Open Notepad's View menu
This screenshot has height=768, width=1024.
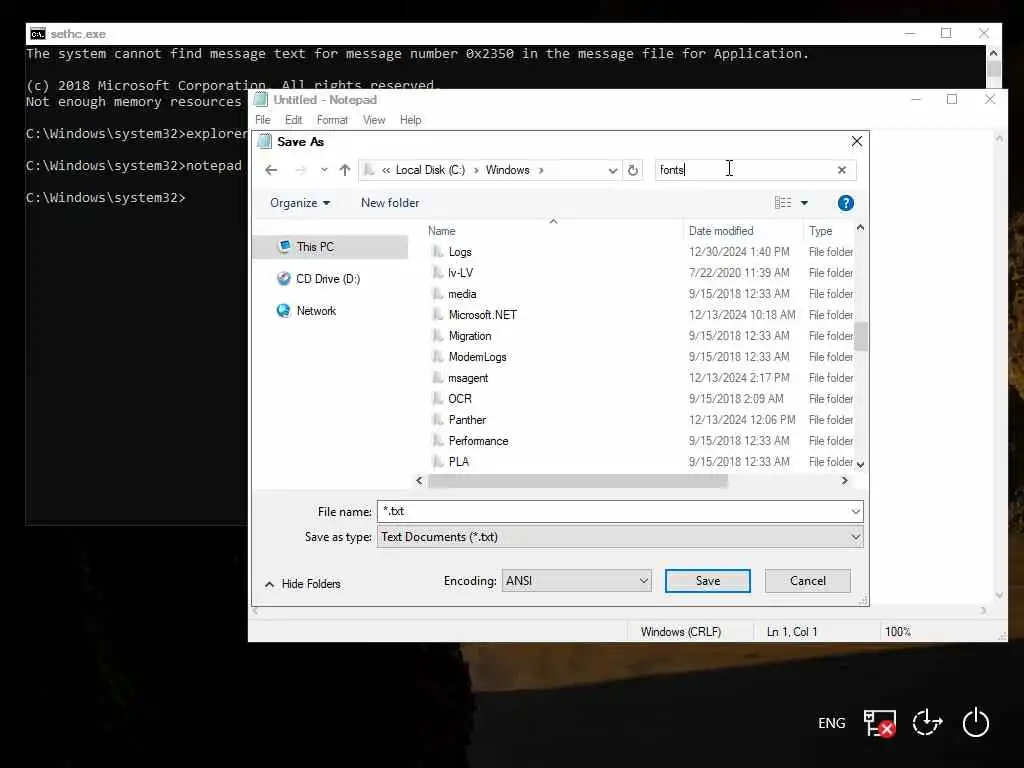tap(374, 120)
